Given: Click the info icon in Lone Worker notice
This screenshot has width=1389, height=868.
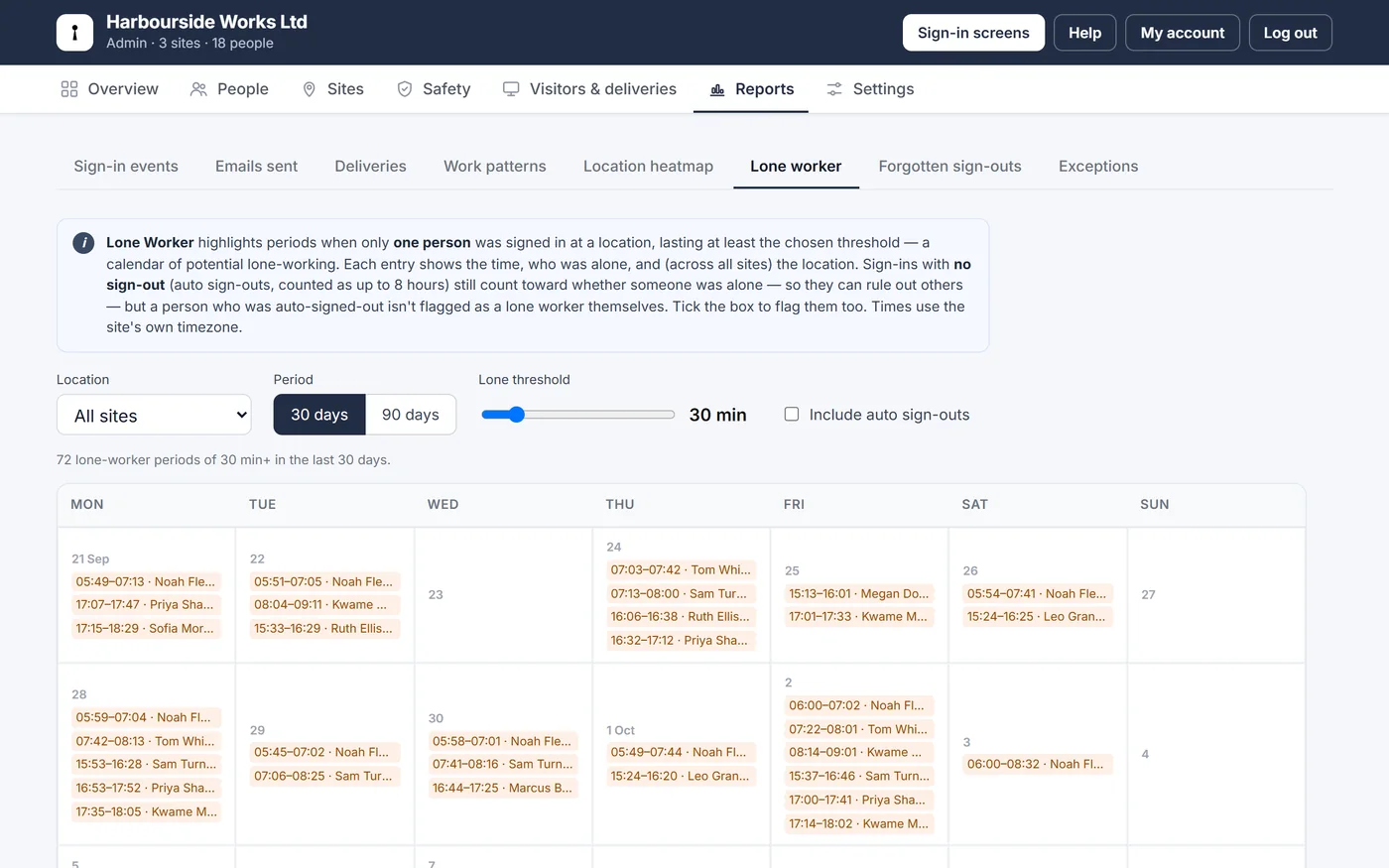Looking at the screenshot, I should pos(83,243).
